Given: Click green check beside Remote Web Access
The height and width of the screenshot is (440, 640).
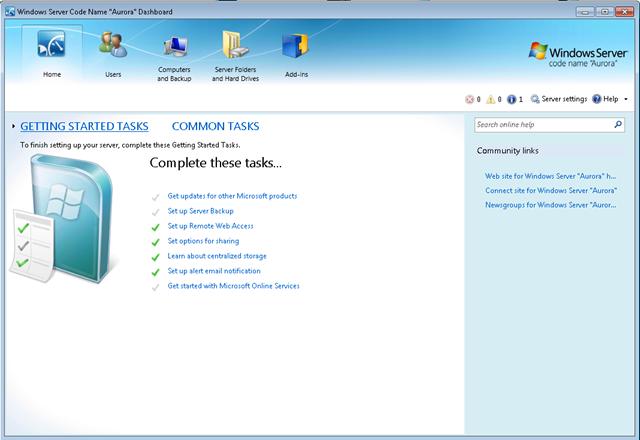Looking at the screenshot, I should pos(156,227).
